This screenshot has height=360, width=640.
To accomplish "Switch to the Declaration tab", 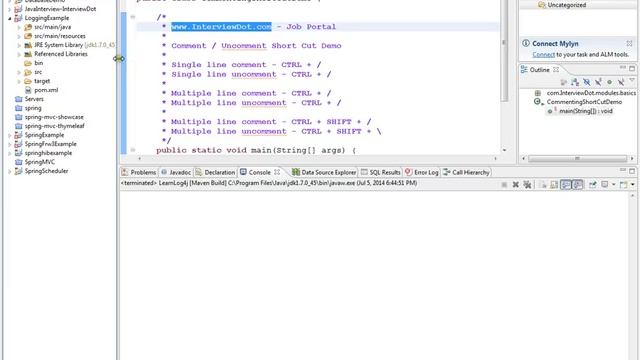I will tap(215, 172).
